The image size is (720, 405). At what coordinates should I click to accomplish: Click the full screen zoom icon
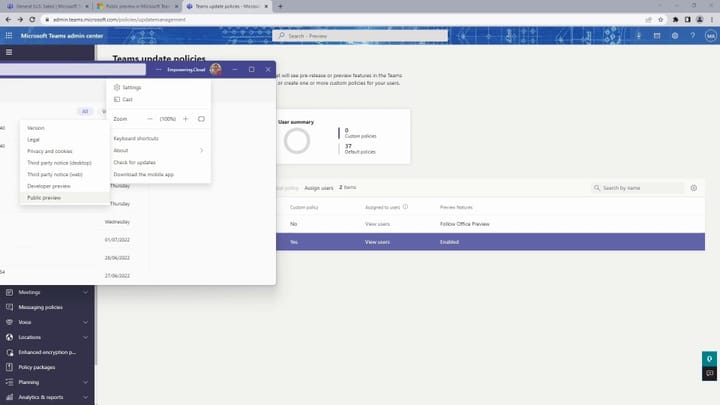(201, 119)
